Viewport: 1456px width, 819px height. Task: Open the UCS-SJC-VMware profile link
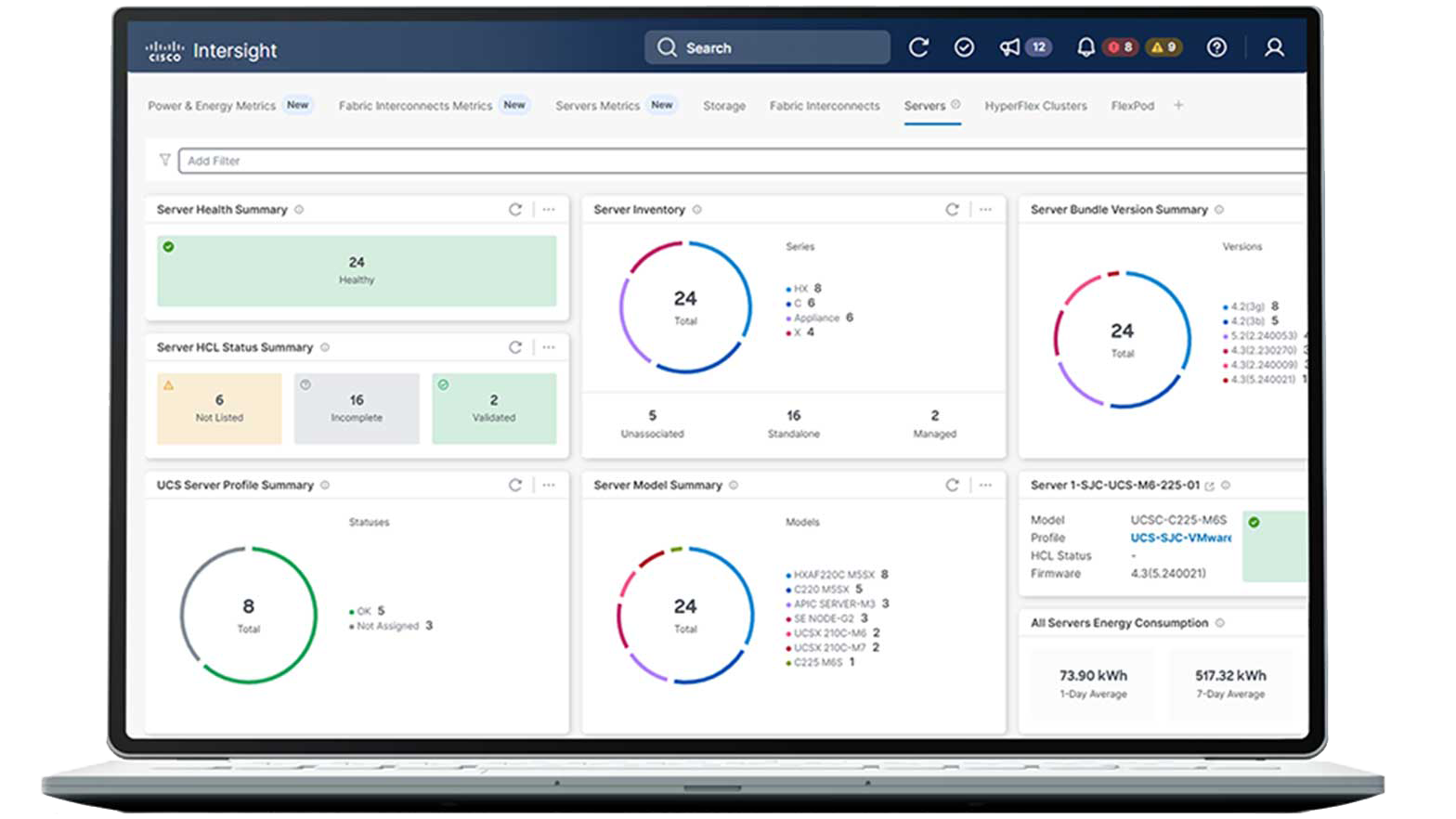click(x=1180, y=538)
